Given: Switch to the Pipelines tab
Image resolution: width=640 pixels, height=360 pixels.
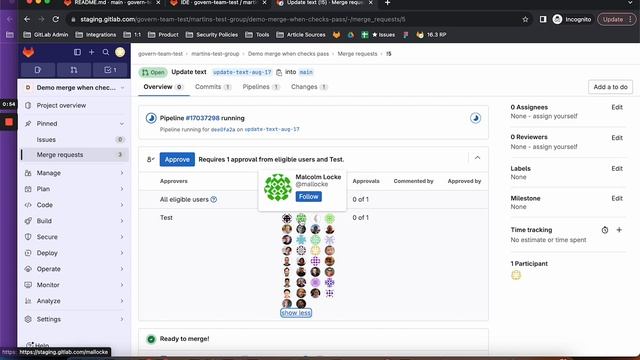Looking at the screenshot, I should [261, 87].
